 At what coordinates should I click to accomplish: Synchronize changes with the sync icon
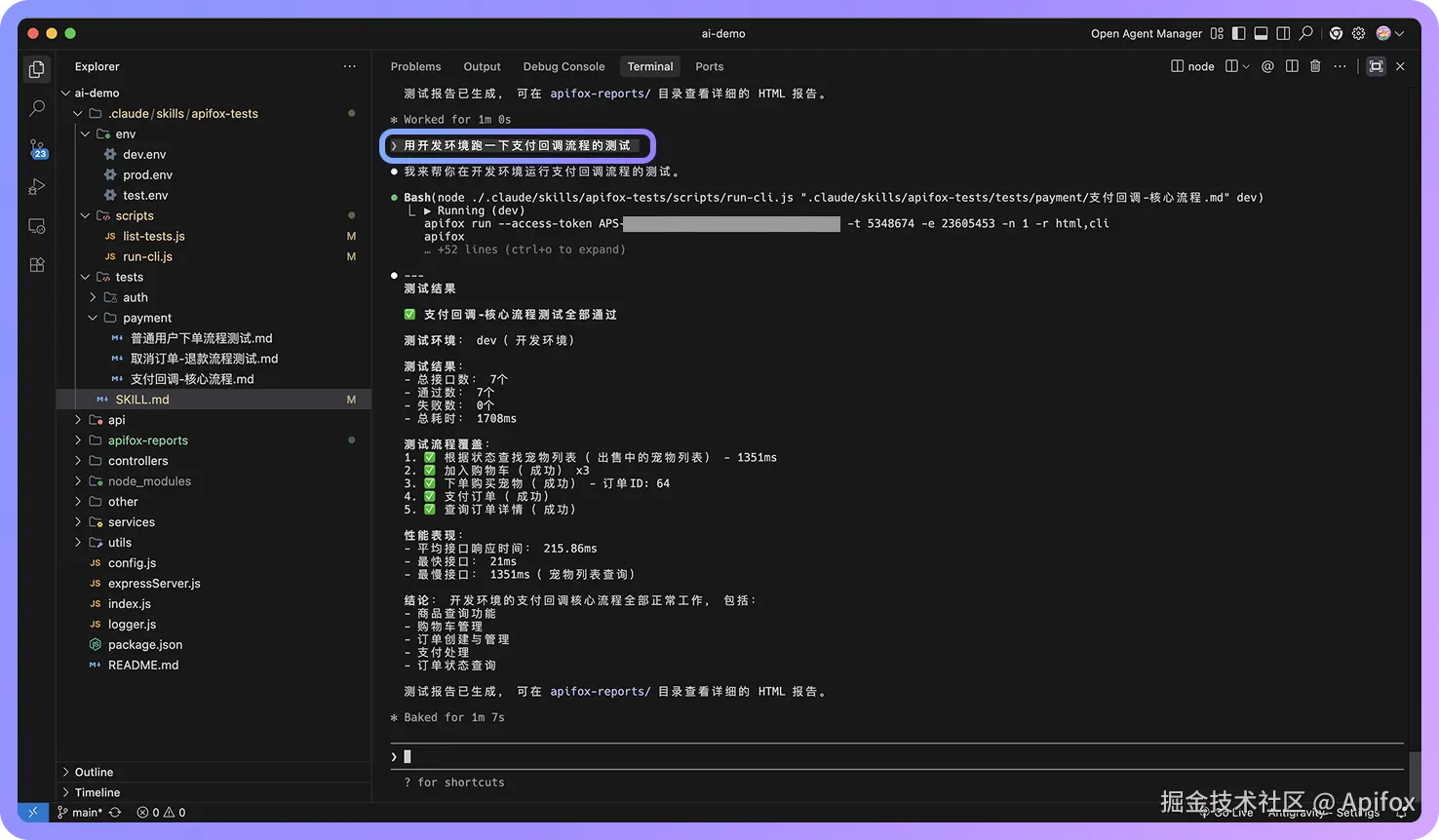point(115,812)
